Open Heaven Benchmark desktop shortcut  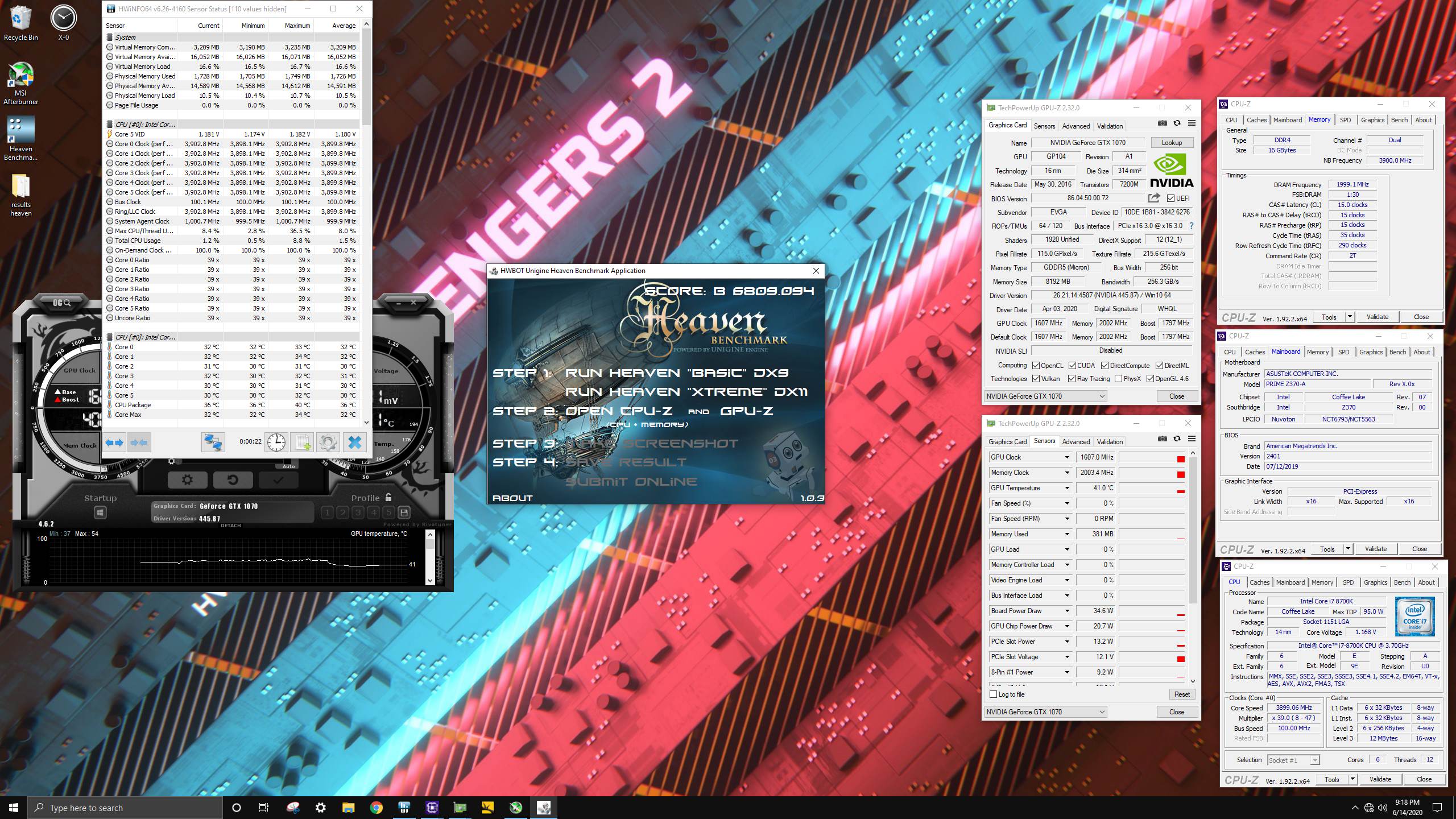pos(21,139)
